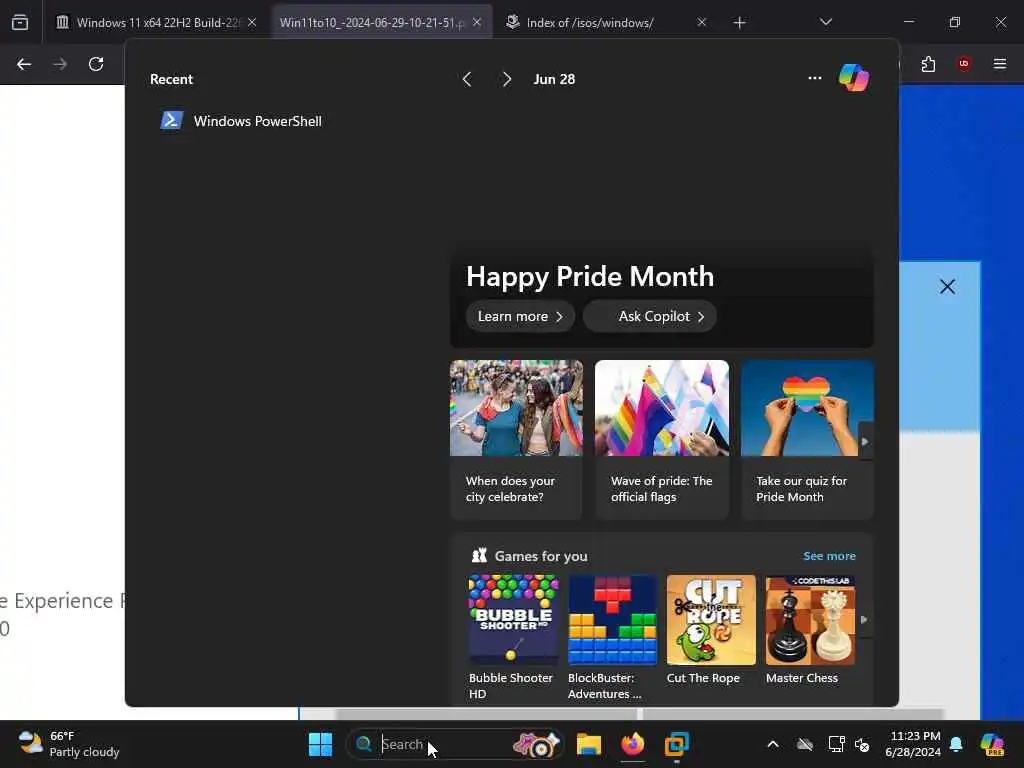Close the Windows 11 x64 22H2 tab

[252, 22]
